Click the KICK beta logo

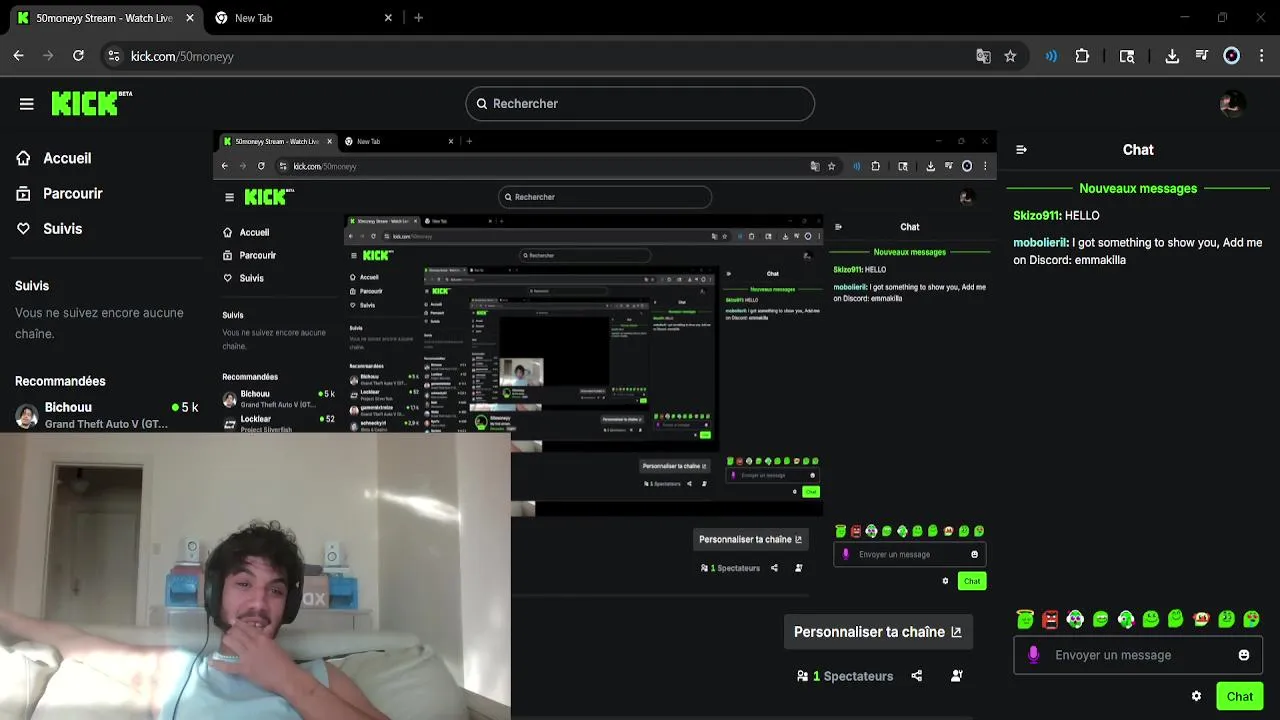91,103
